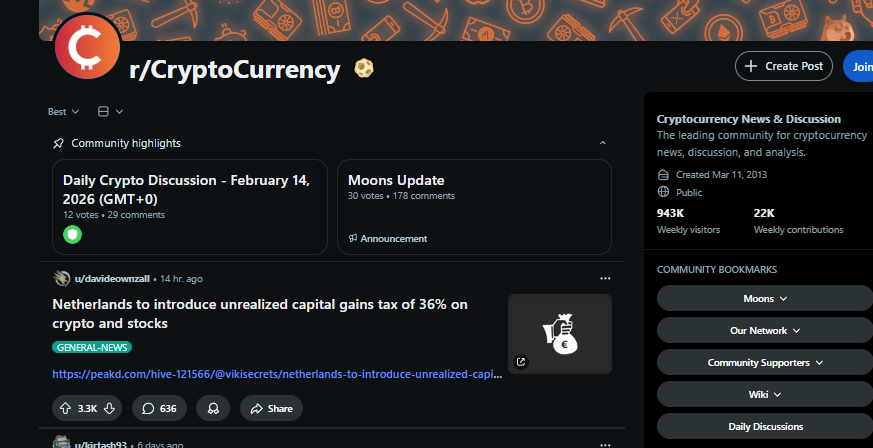The image size is (873, 448).
Task: Give an award to the Netherlands post
Action: pos(213,408)
